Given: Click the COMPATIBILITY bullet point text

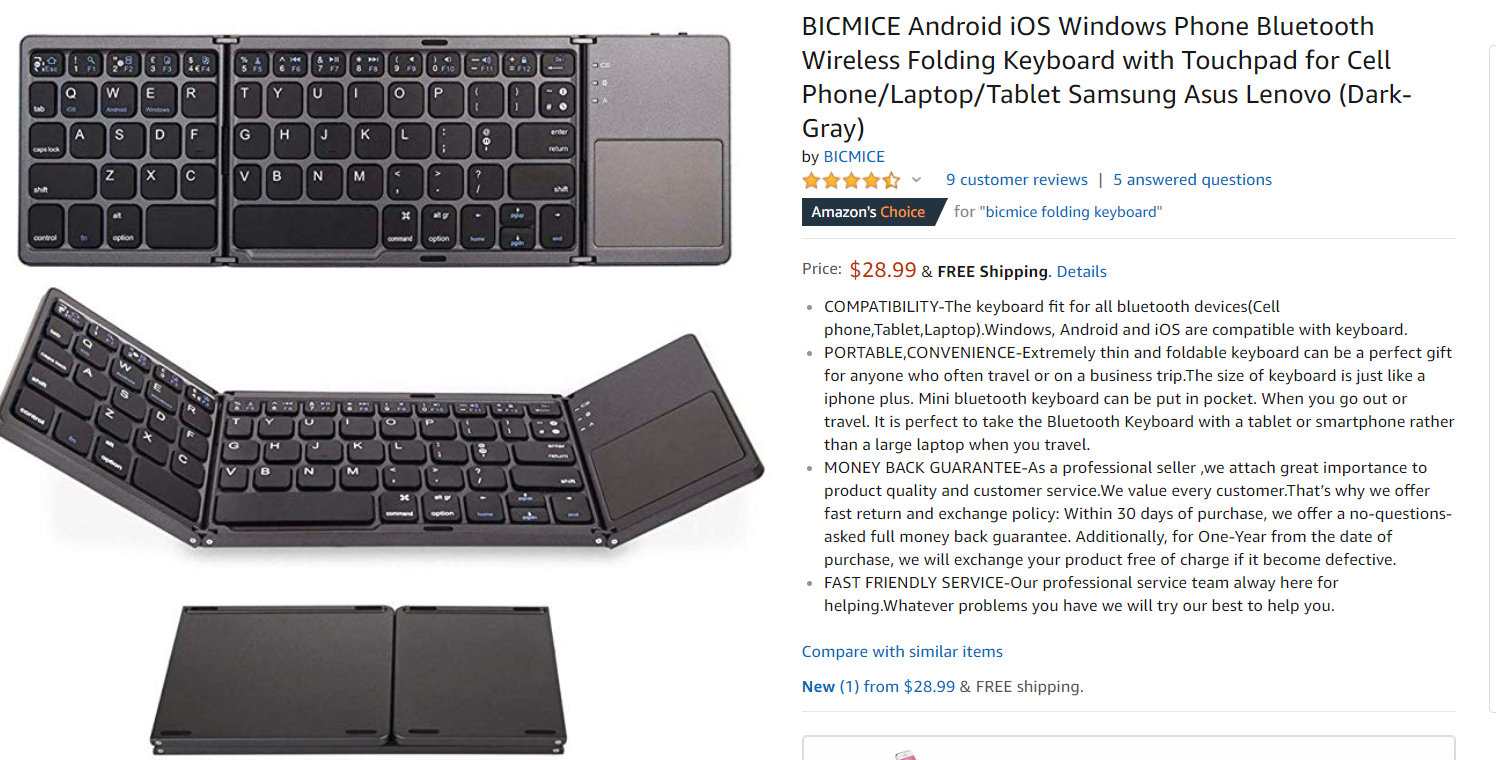Looking at the screenshot, I should pyautogui.click(x=1115, y=318).
